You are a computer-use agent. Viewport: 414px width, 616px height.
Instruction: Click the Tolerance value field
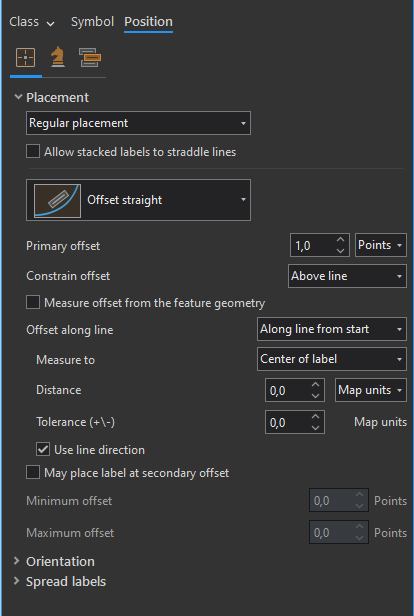point(288,422)
